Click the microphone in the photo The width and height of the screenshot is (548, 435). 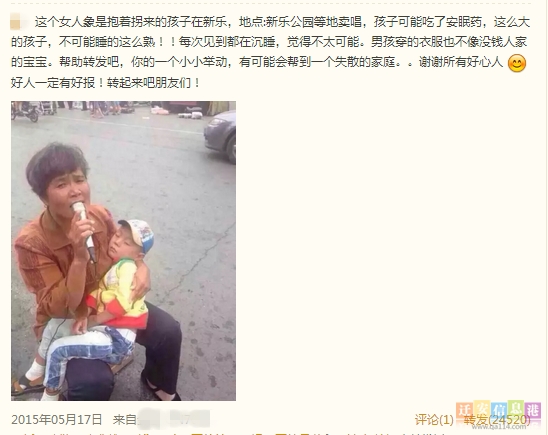(x=84, y=230)
